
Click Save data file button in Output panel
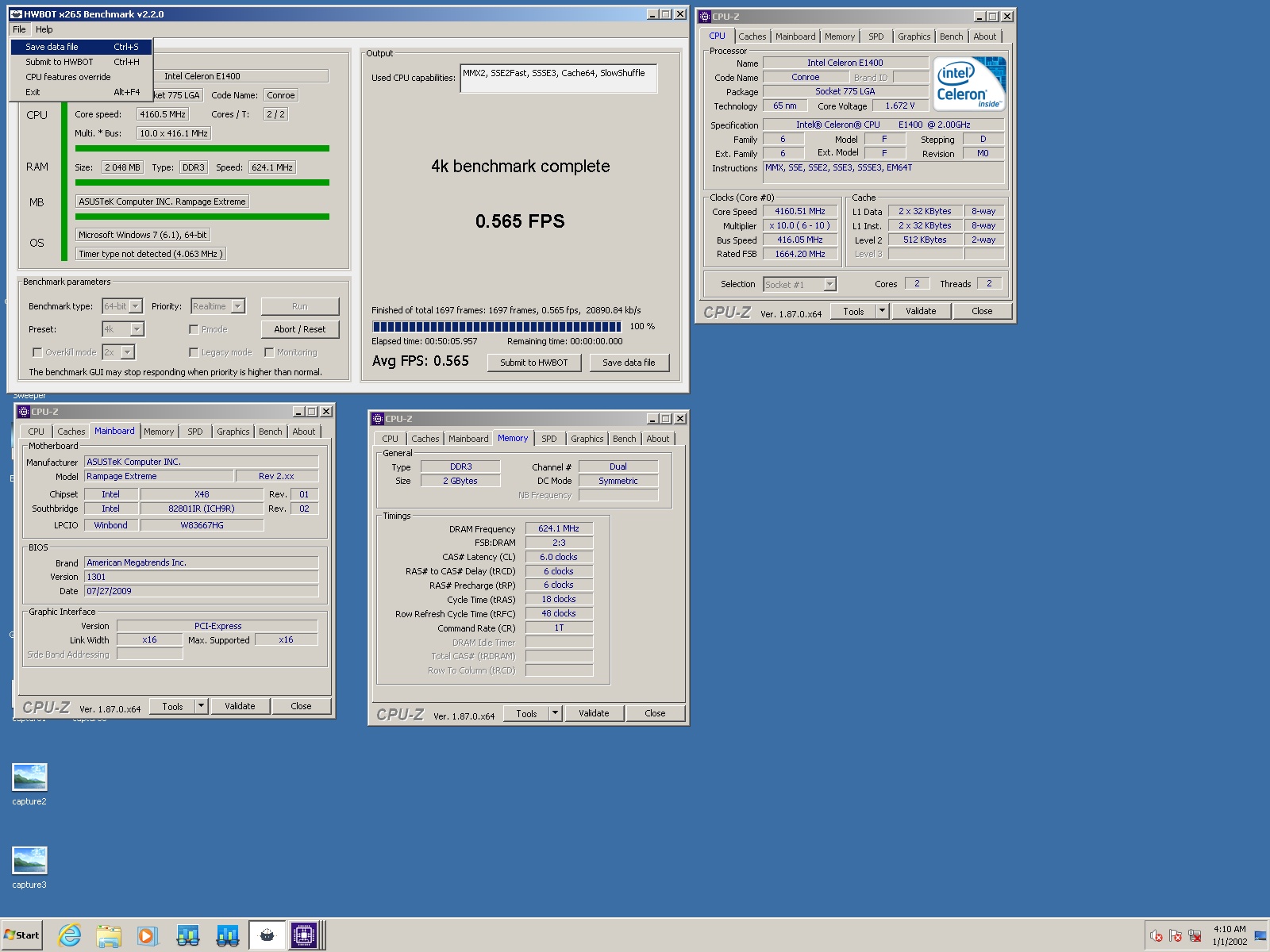point(629,363)
